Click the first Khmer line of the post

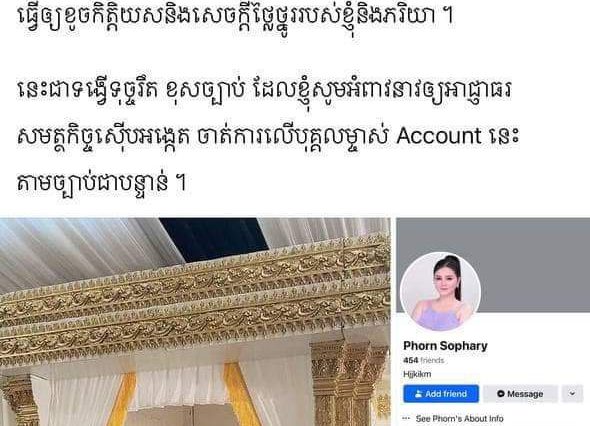[236, 16]
